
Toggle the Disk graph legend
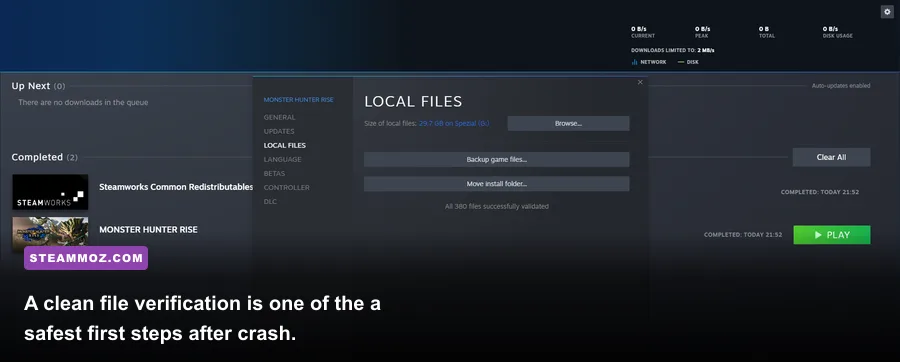click(x=688, y=62)
